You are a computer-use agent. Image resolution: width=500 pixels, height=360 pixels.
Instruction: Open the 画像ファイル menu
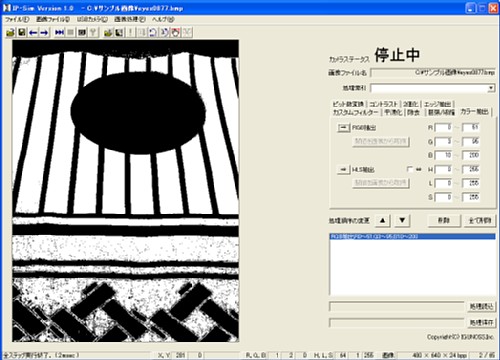(53, 19)
